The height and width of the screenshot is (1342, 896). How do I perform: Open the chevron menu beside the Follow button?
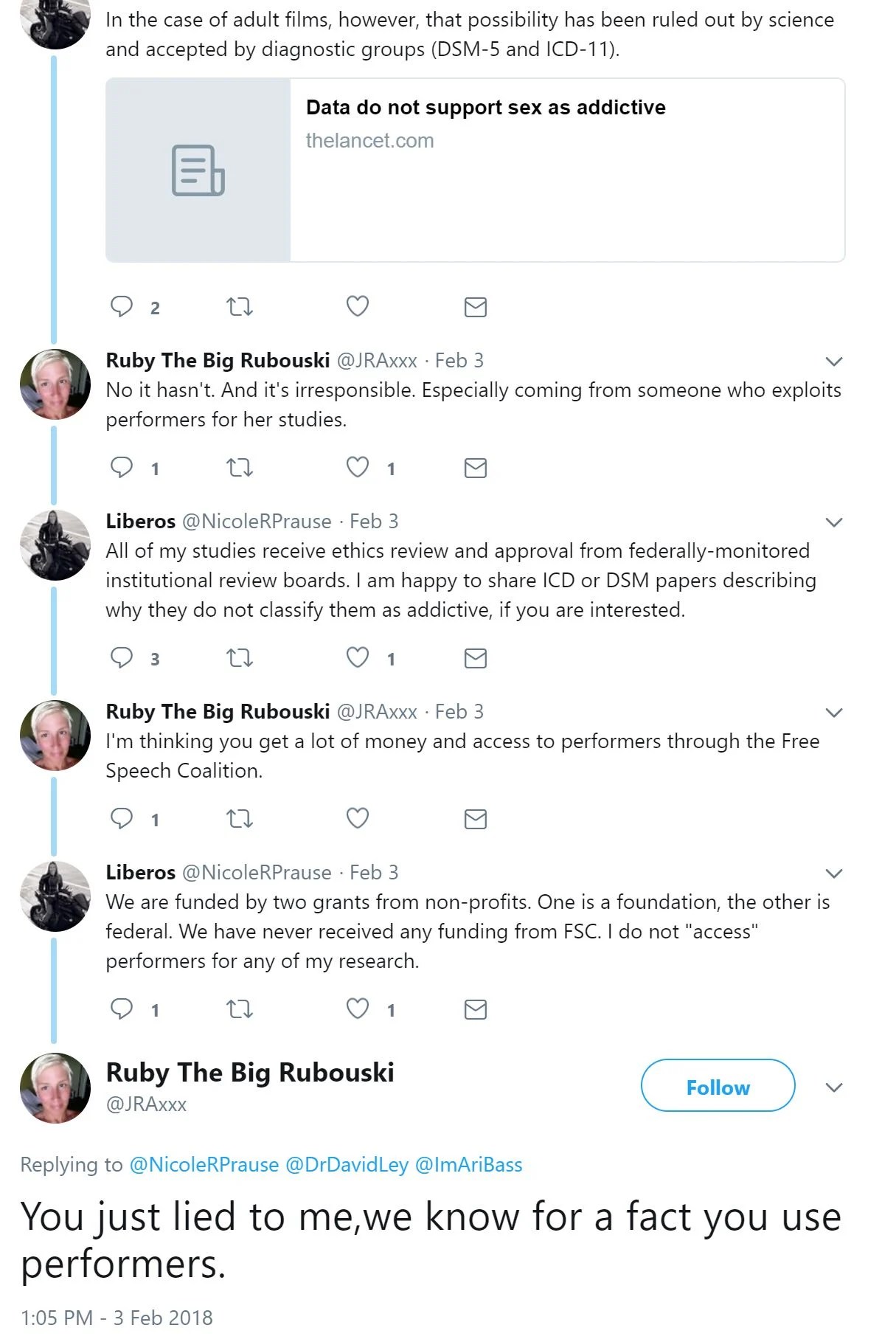[x=834, y=1087]
